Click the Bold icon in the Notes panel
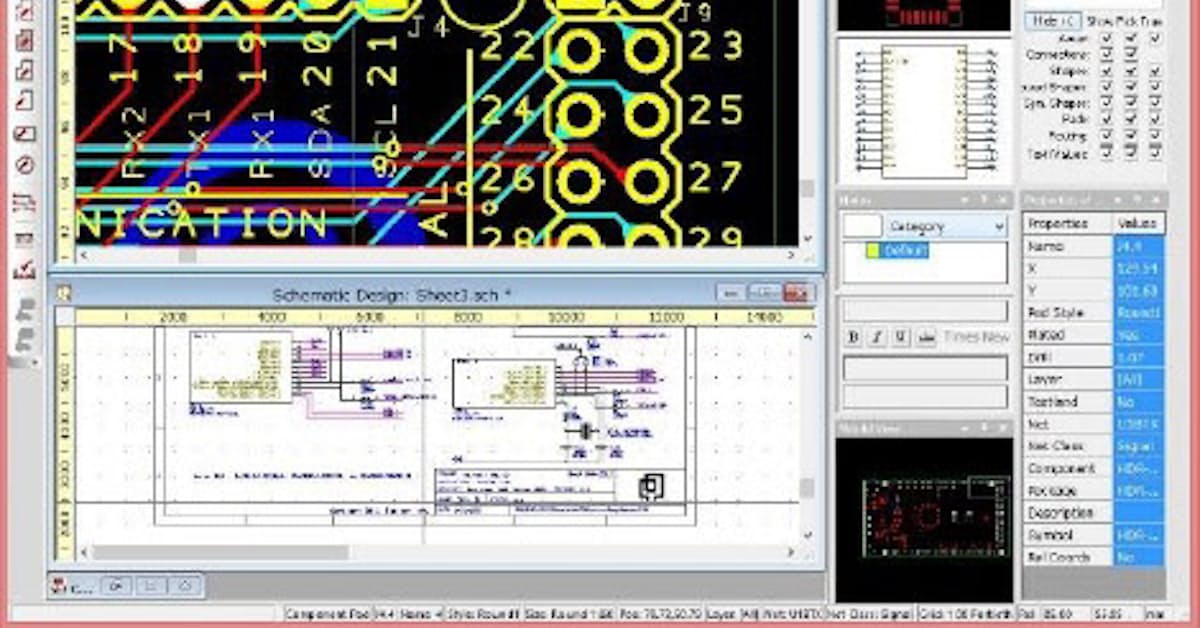 [x=854, y=338]
